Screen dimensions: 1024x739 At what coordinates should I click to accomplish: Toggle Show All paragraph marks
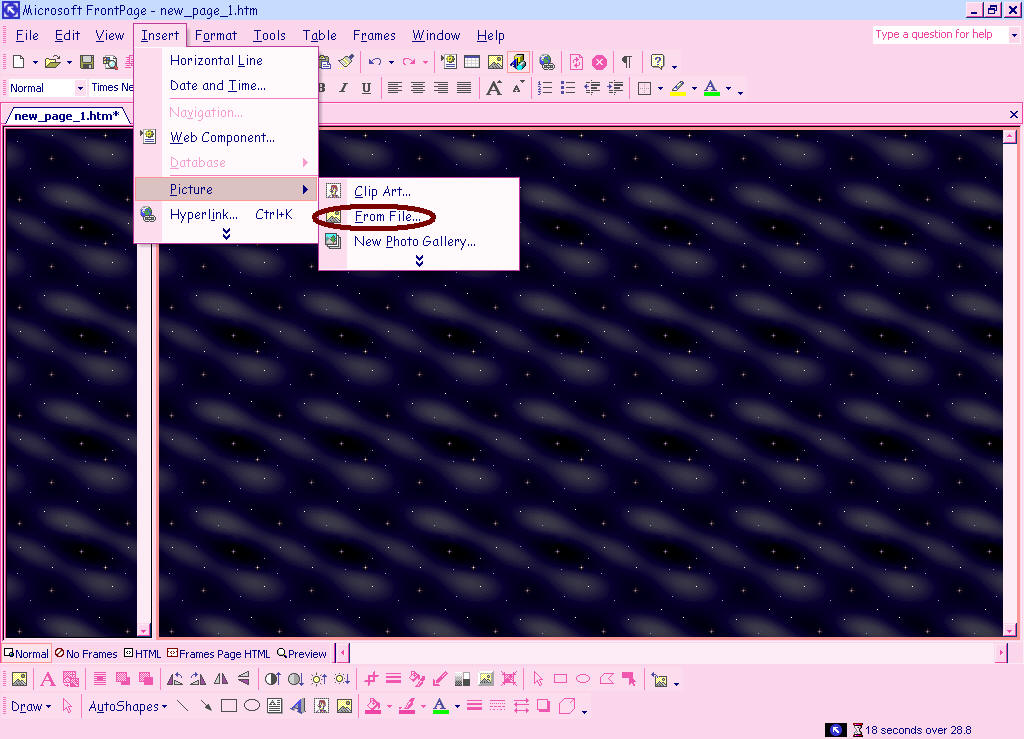626,61
